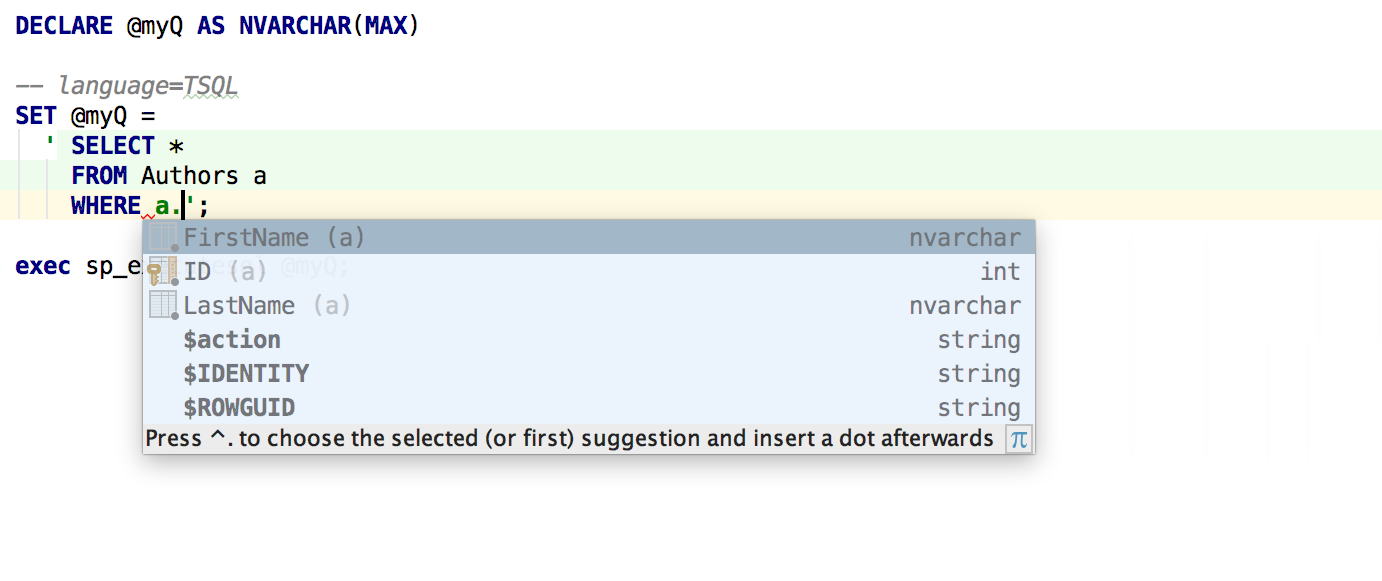Click the NVARCHAR type in declaration
The image size is (1382, 581).
(295, 26)
